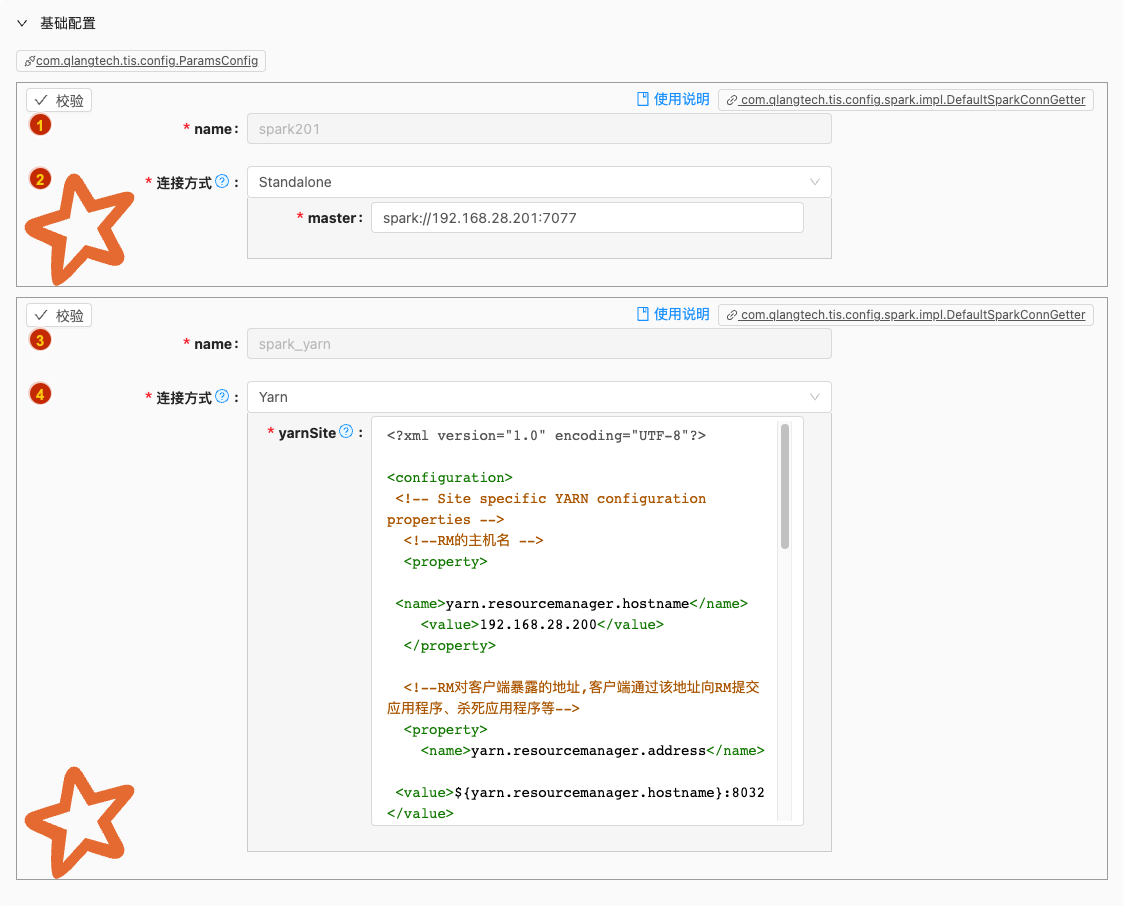The image size is (1123, 906).
Task: Click help icon beside 连接方式 for Yarn
Action: (222, 396)
